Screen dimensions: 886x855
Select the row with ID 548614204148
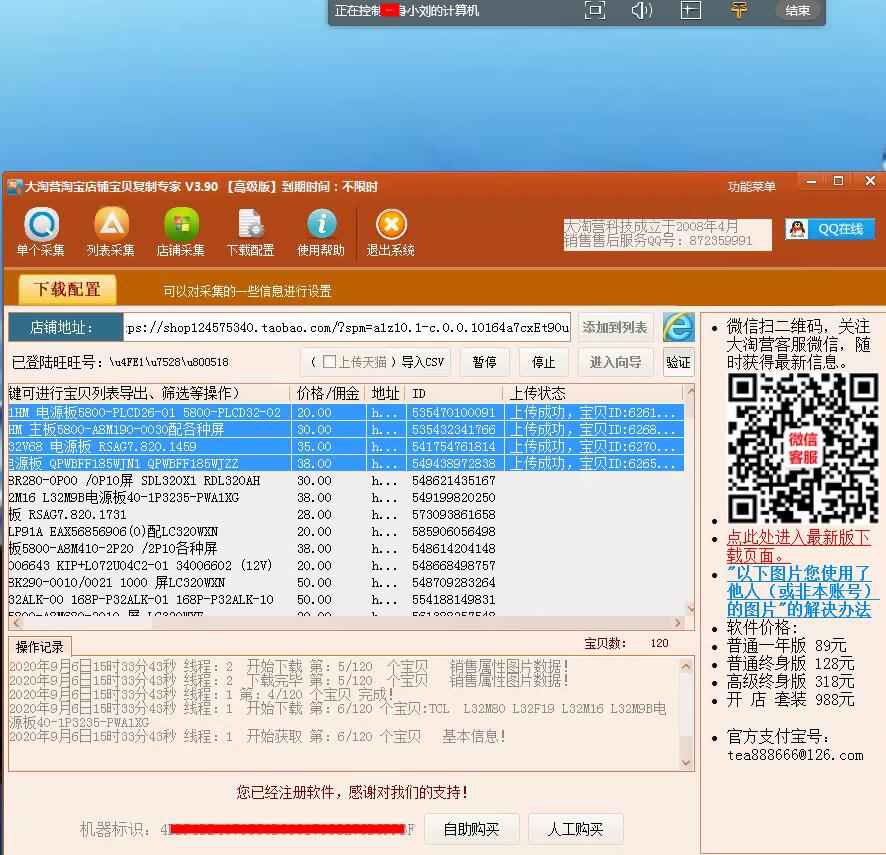[346, 548]
